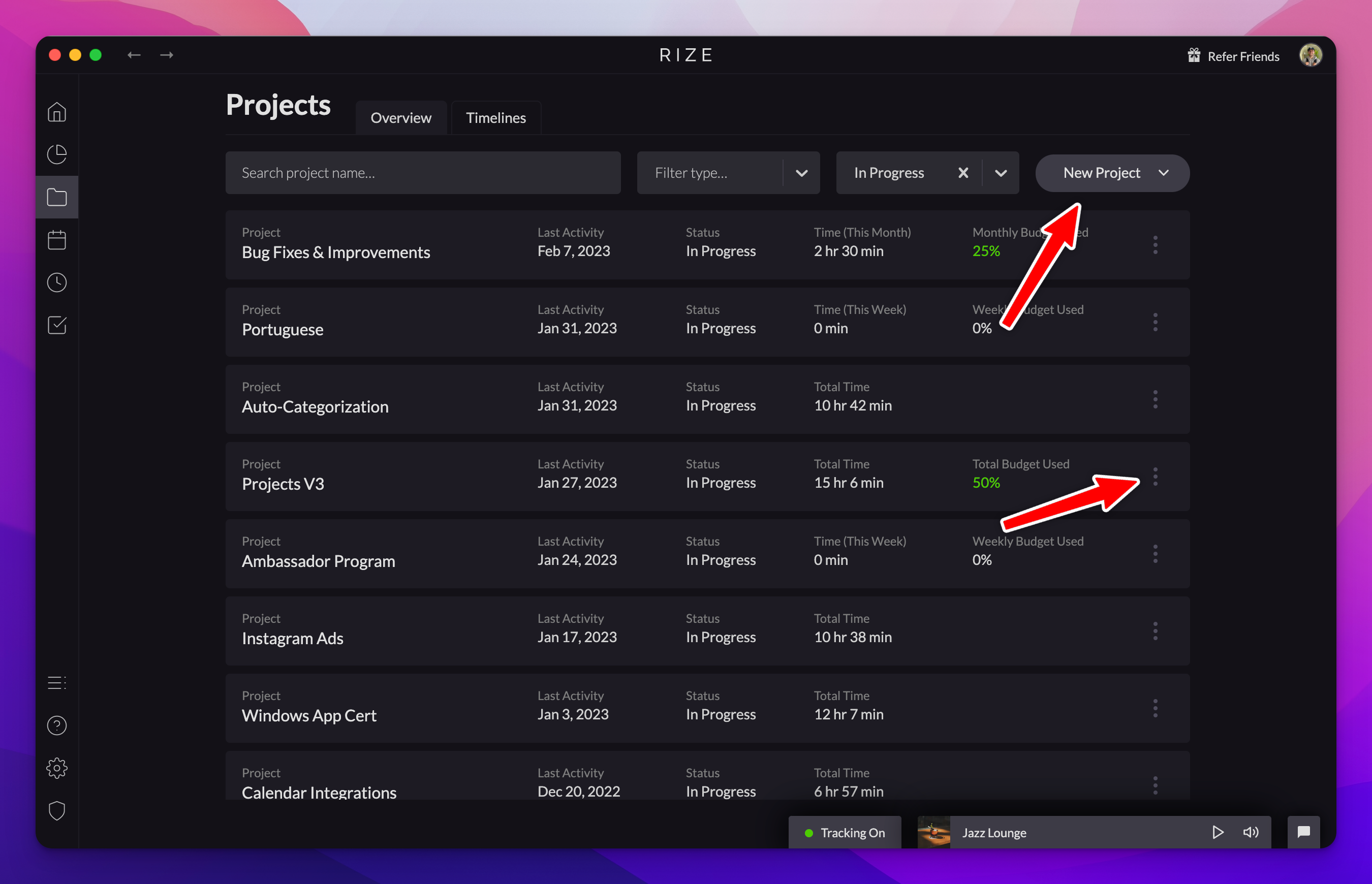Click the 50% total budget used value

pos(986,483)
